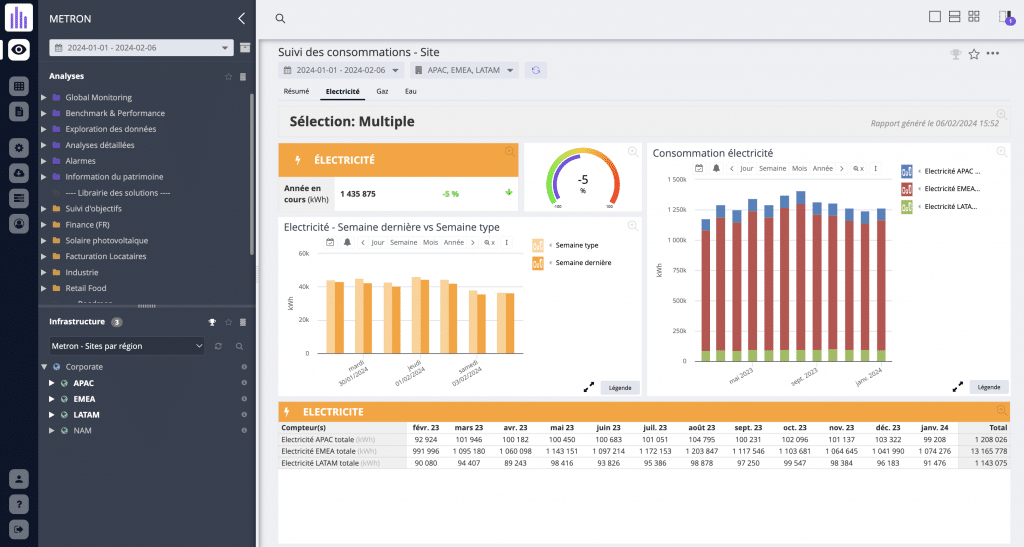Screen dimensions: 1024x547
Task: Toggle the APAC info dot selector
Action: click(244, 383)
